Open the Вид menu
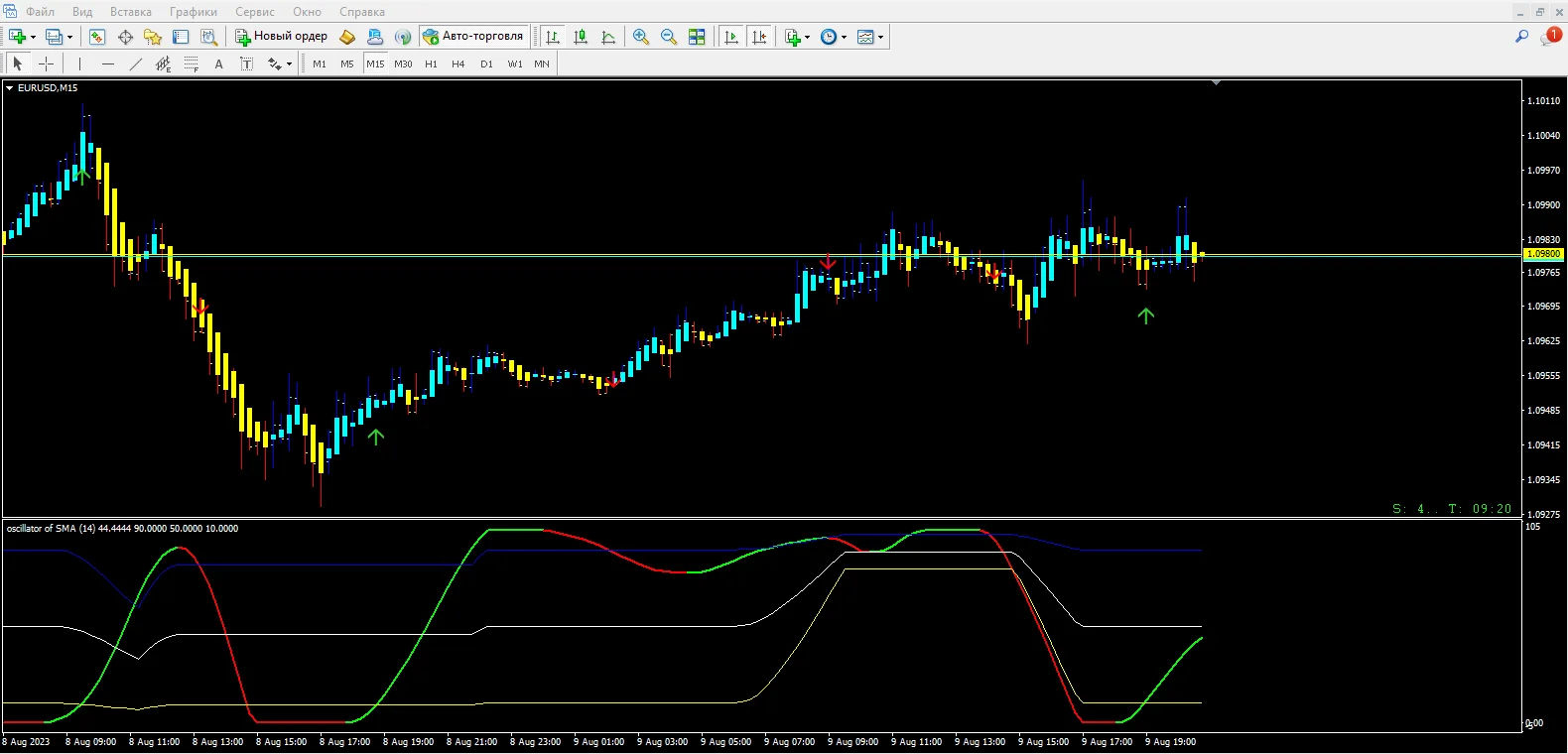Viewport: 1568px width, 754px height. coord(82,12)
